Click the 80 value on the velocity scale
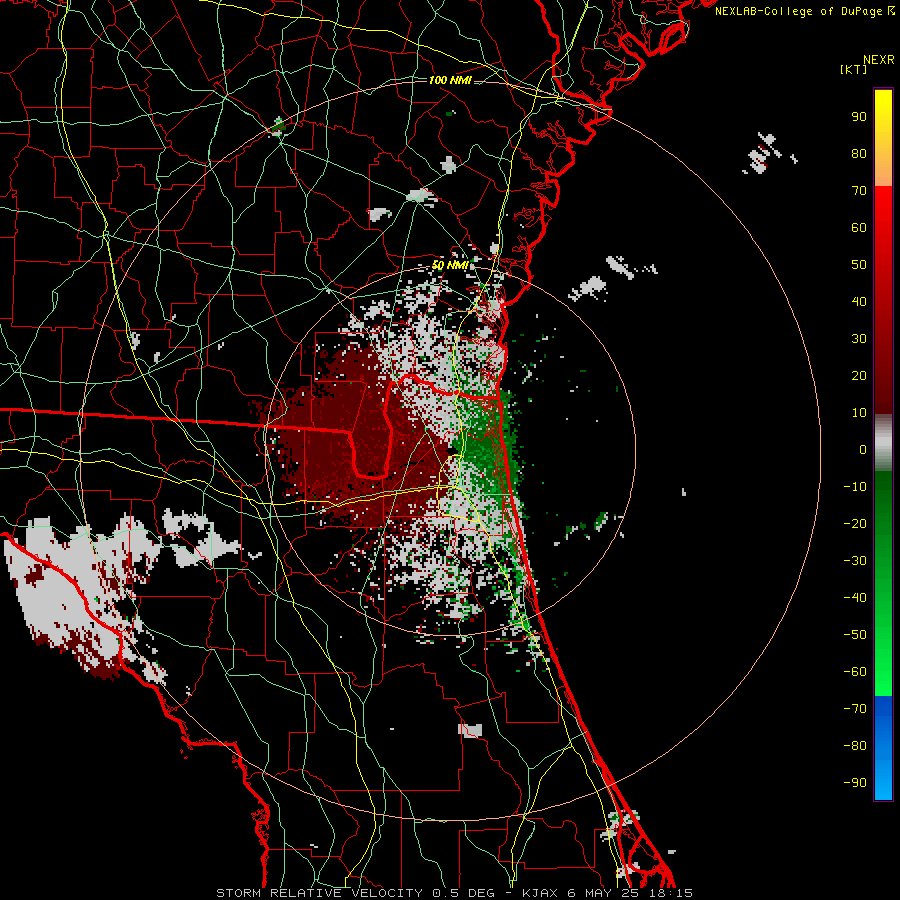The height and width of the screenshot is (900, 900). 859,154
